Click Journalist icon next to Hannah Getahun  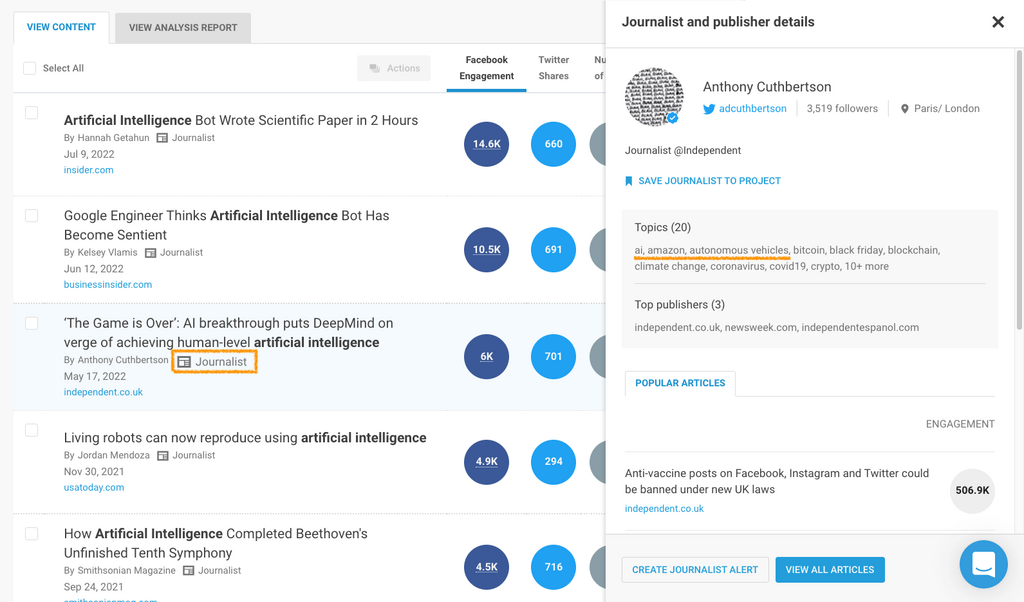point(161,138)
